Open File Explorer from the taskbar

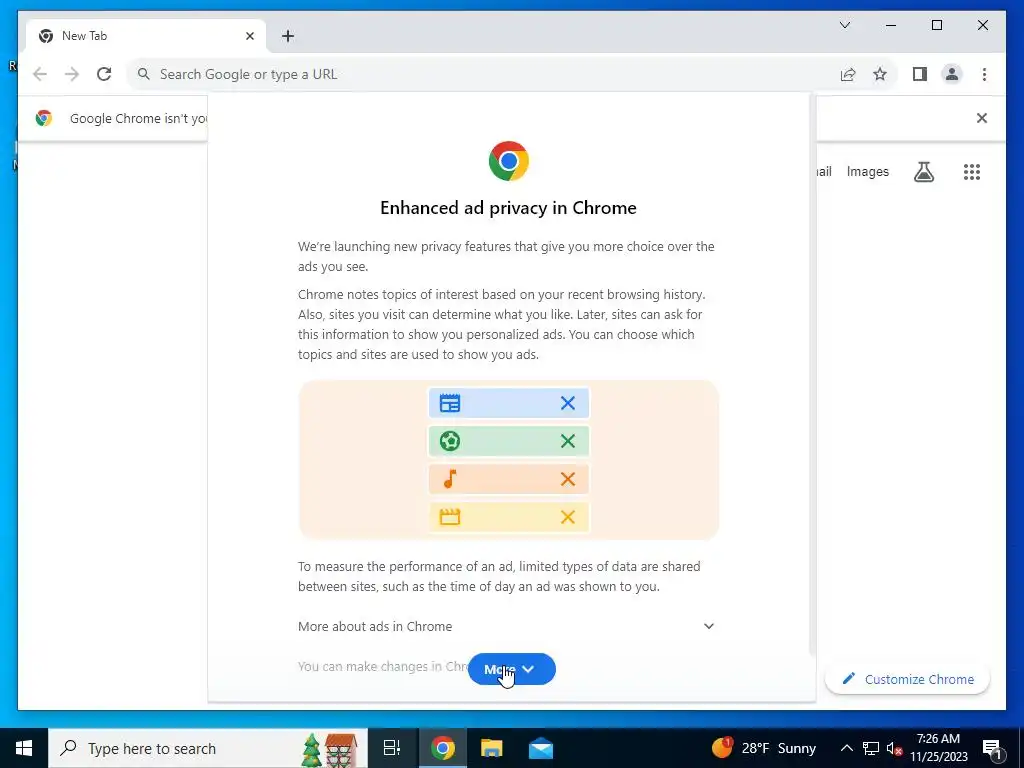(x=491, y=748)
